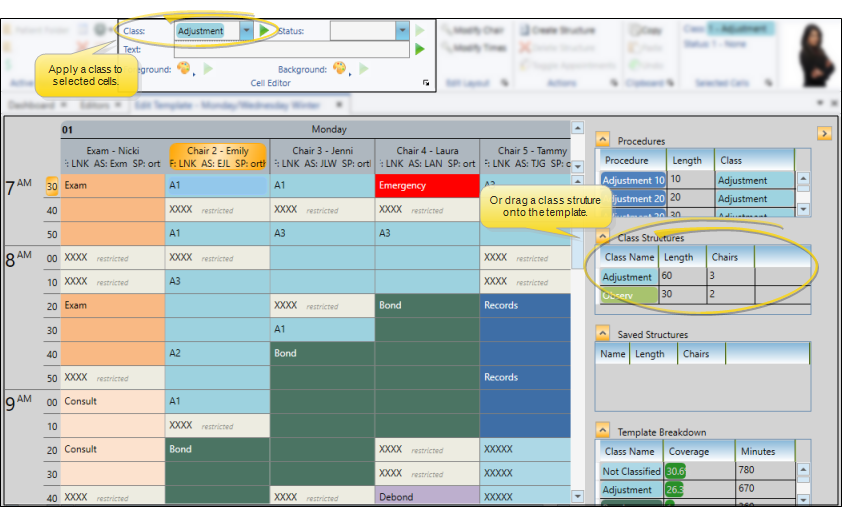Collapse the Procedures panel
The width and height of the screenshot is (842, 507).
click(603, 141)
